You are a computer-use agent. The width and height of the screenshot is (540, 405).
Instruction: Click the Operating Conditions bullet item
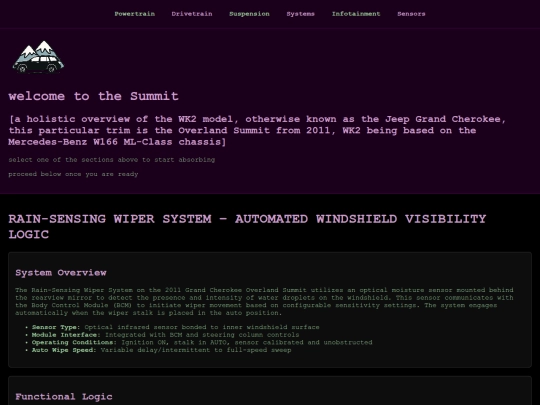[202, 342]
